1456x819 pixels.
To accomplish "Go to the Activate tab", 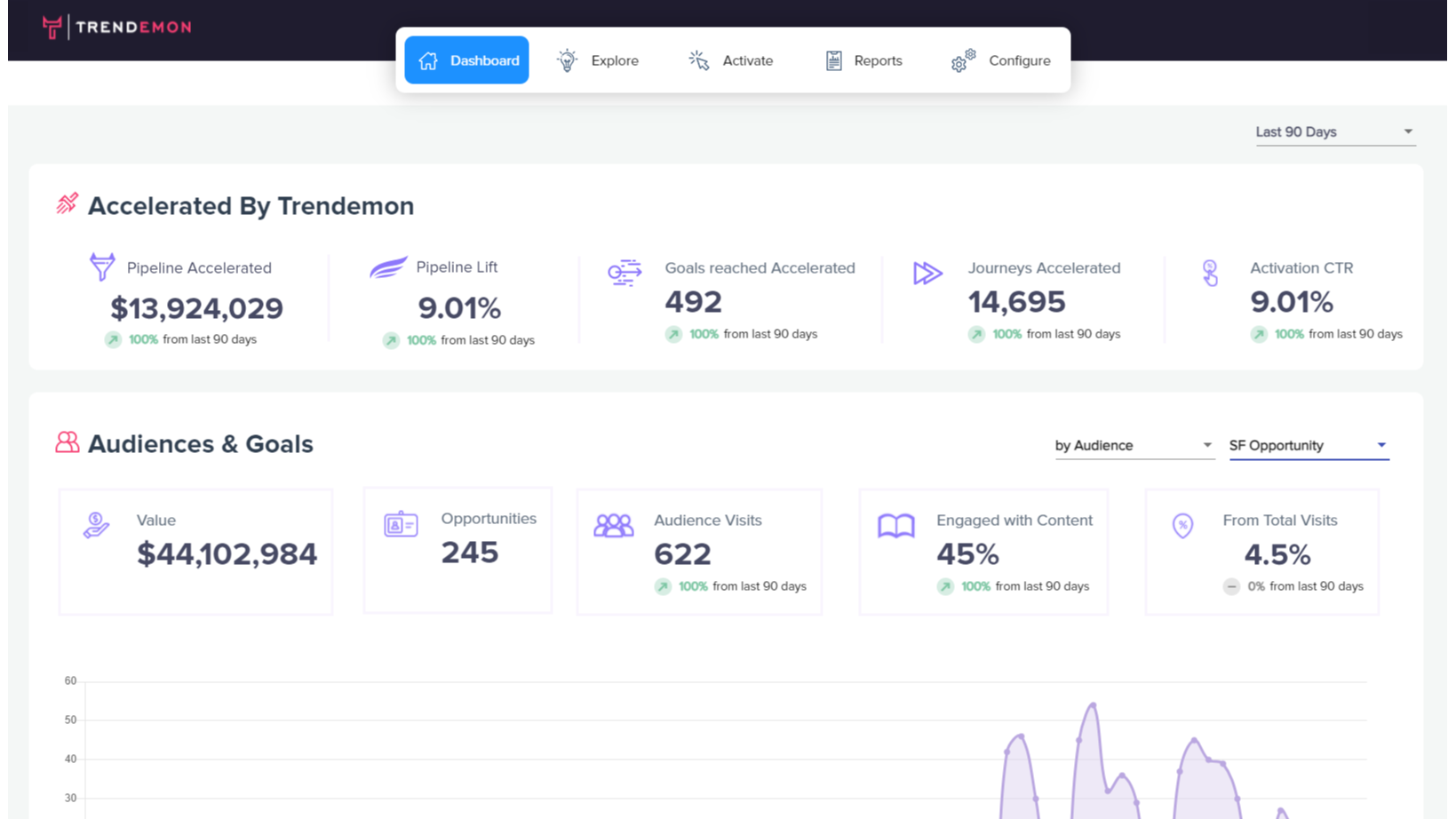I will 730,60.
